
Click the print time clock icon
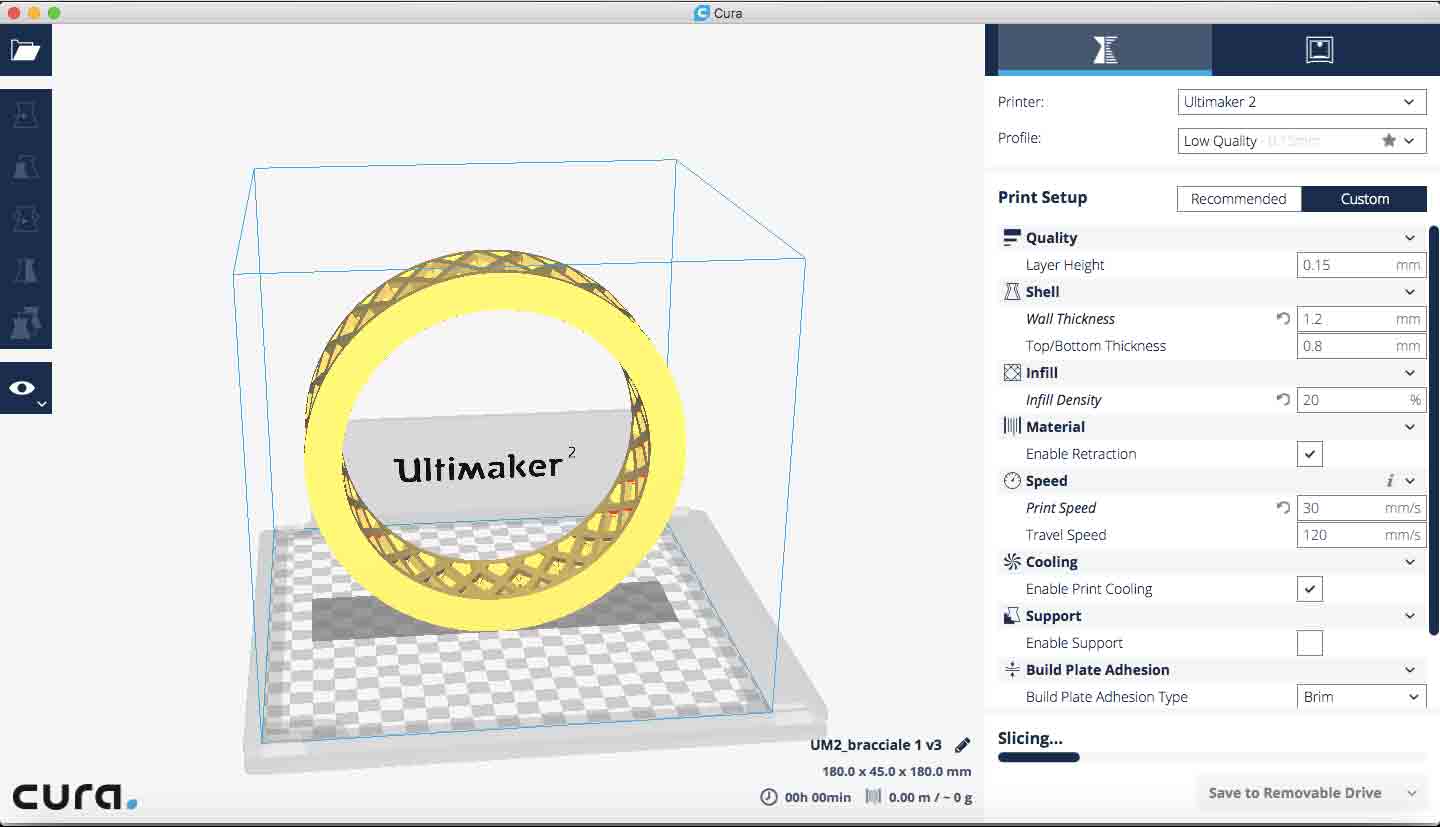coord(768,797)
